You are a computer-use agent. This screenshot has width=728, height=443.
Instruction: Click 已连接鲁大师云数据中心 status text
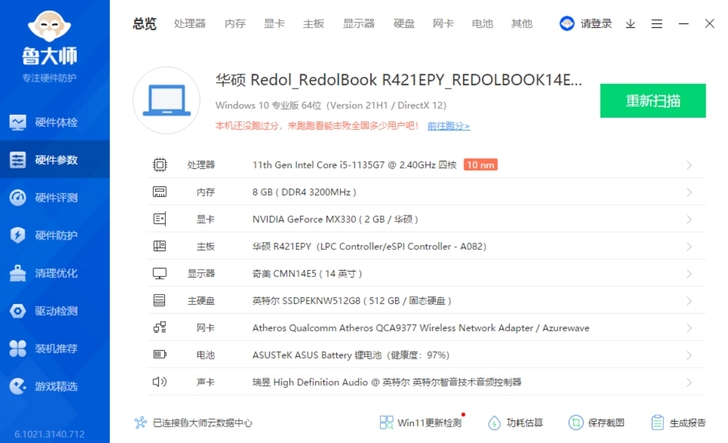(x=202, y=423)
